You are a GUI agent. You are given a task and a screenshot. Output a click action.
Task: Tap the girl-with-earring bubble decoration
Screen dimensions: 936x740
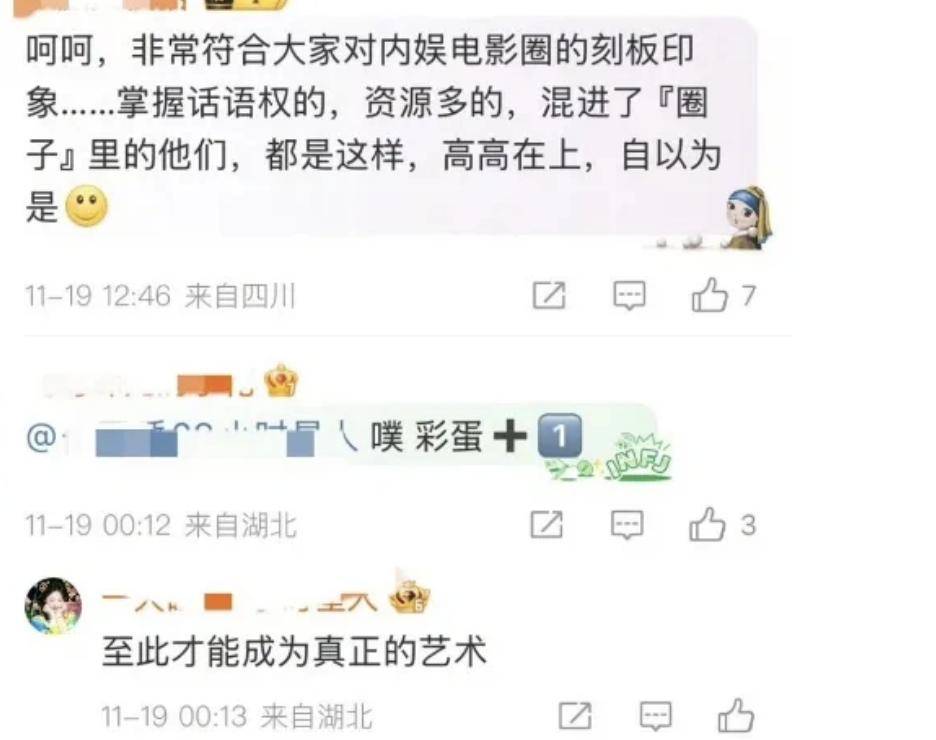coord(747,218)
